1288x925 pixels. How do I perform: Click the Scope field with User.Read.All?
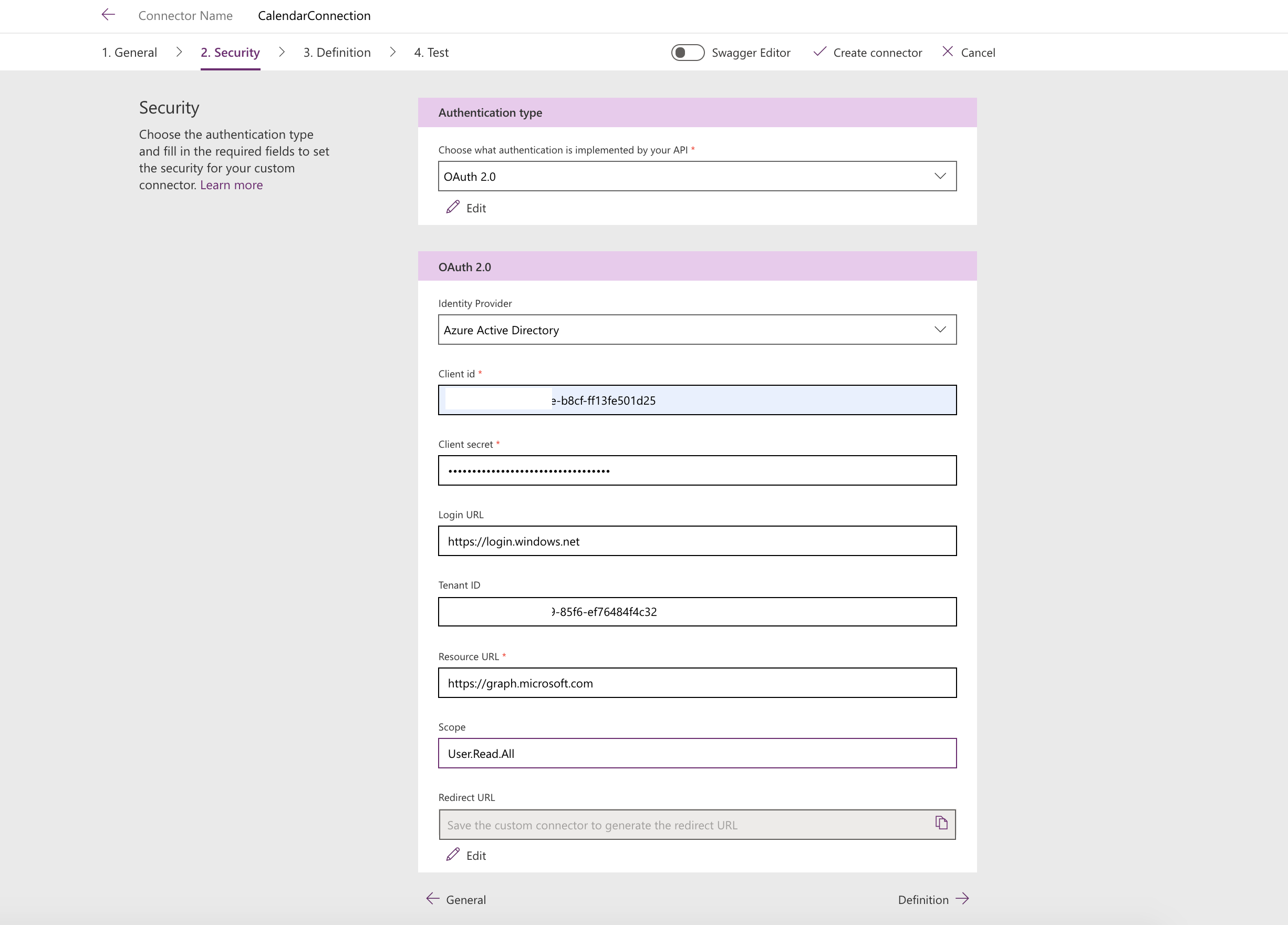pyautogui.click(x=697, y=754)
